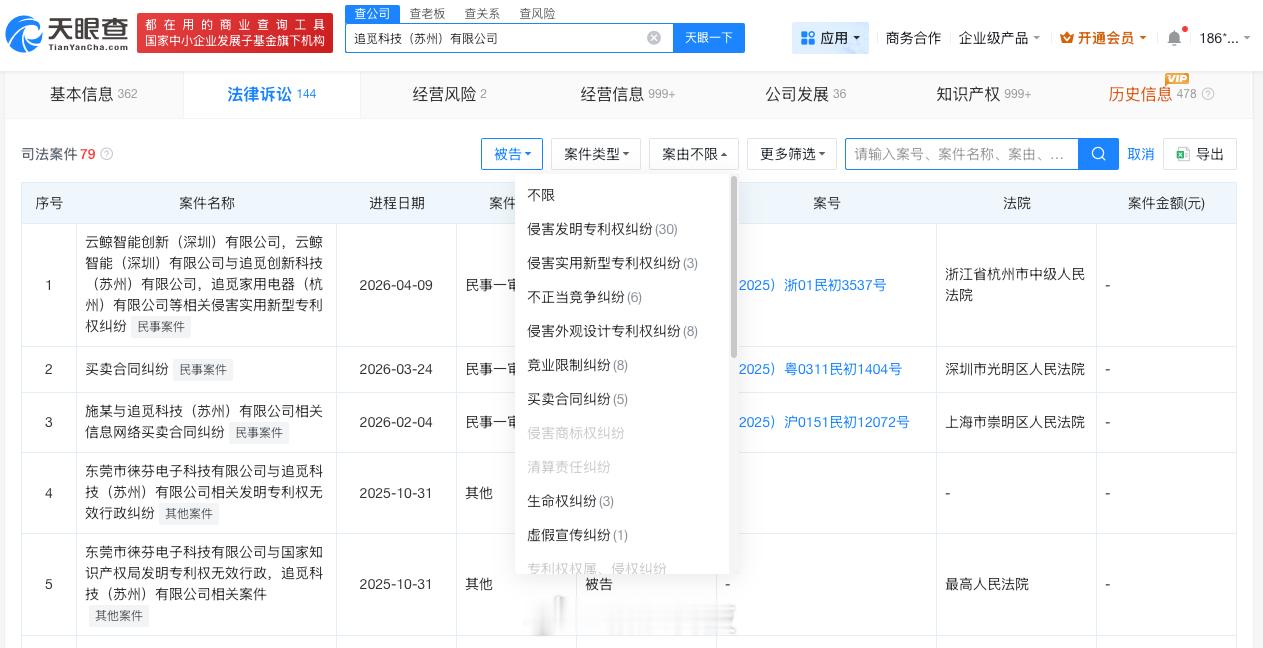Screen dimensions: 1263x648
Task: Open case number 粤0311民初1404号
Action: (x=820, y=369)
